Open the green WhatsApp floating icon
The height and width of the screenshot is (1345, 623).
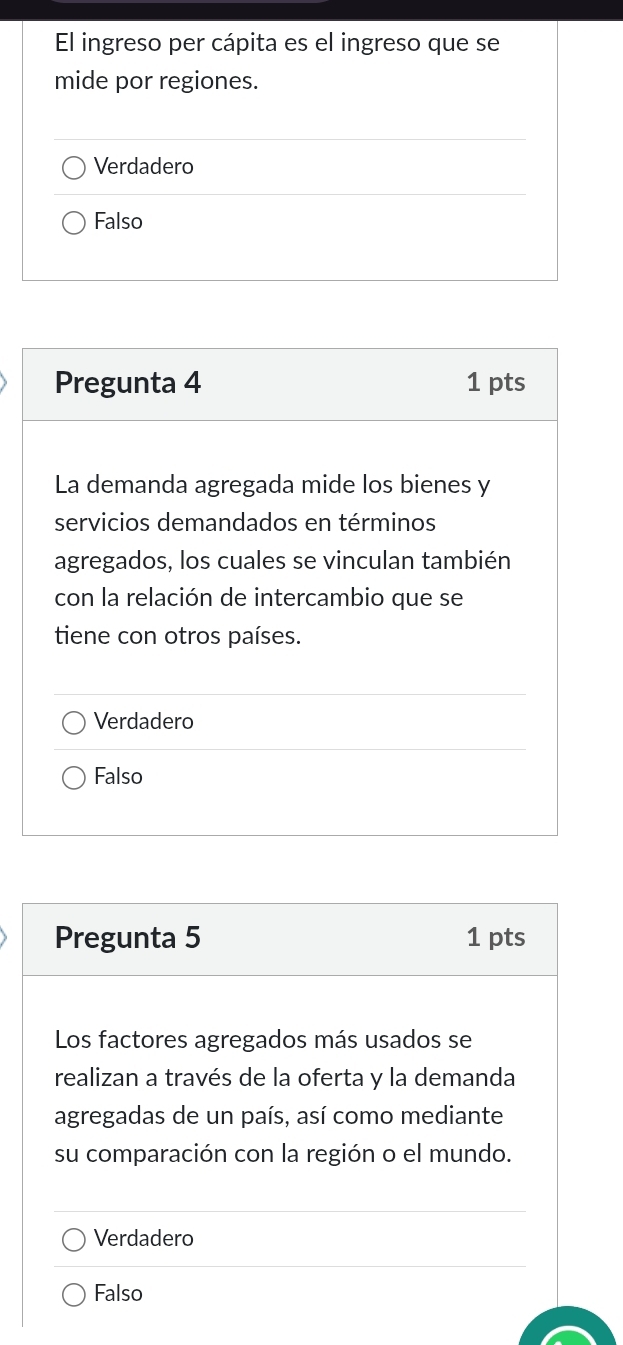pos(567,1328)
